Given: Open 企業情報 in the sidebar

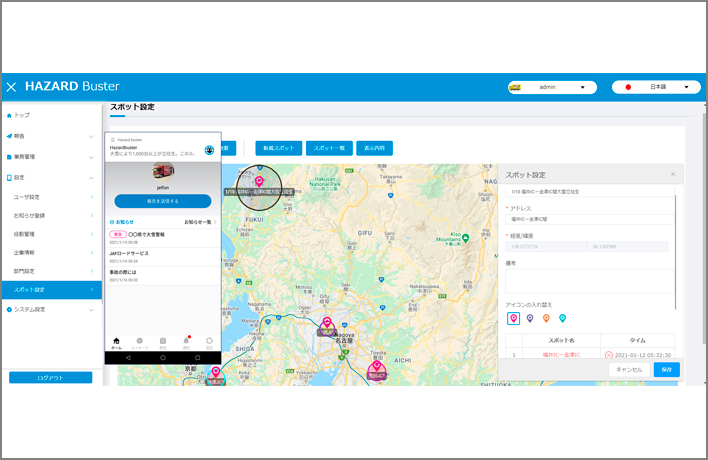Looking at the screenshot, I should coord(51,252).
